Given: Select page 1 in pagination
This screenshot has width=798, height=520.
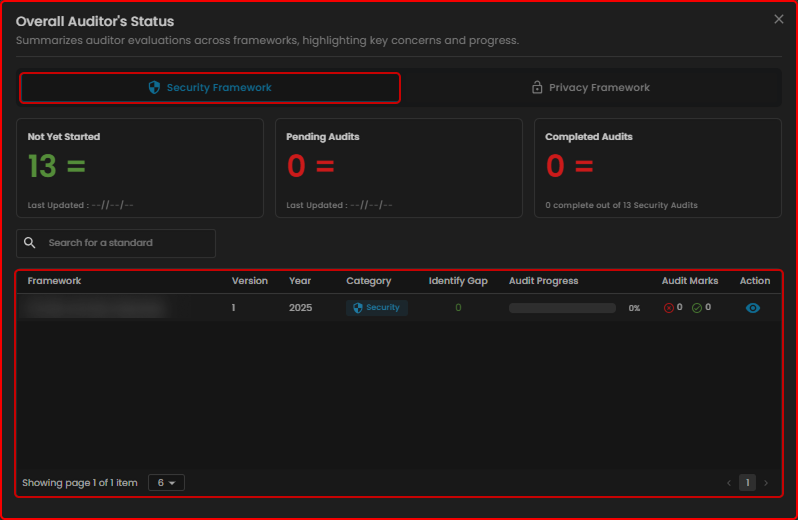Looking at the screenshot, I should 747,483.
